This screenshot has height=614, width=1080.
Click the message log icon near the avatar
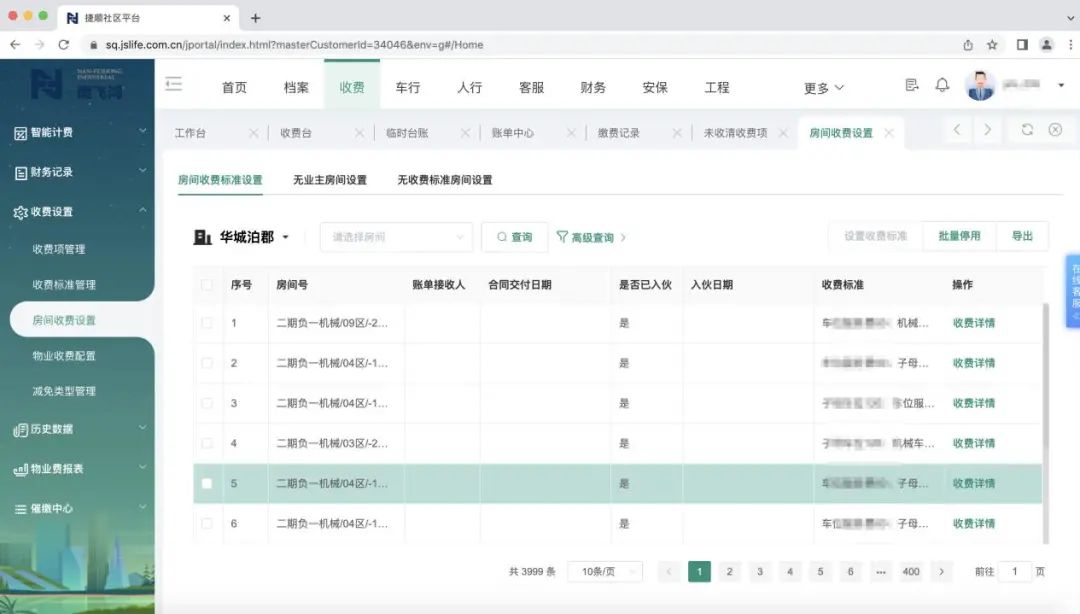(x=910, y=86)
